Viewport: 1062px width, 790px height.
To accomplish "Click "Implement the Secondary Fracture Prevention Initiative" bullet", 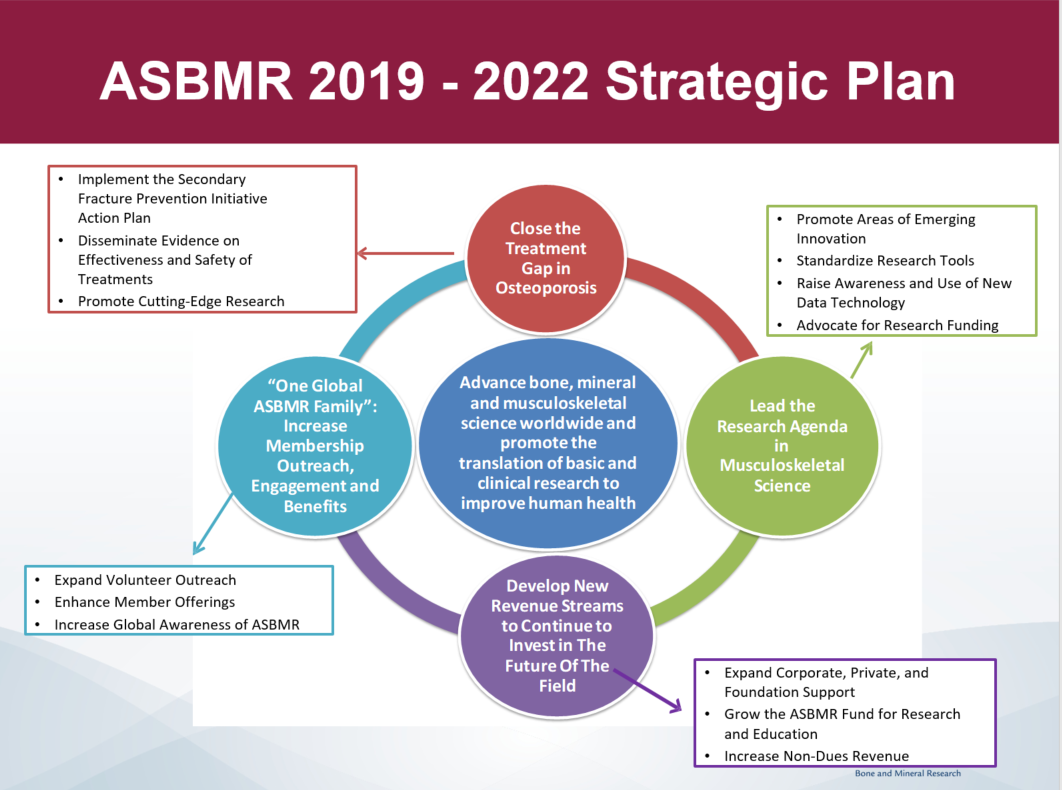I will tap(173, 199).
